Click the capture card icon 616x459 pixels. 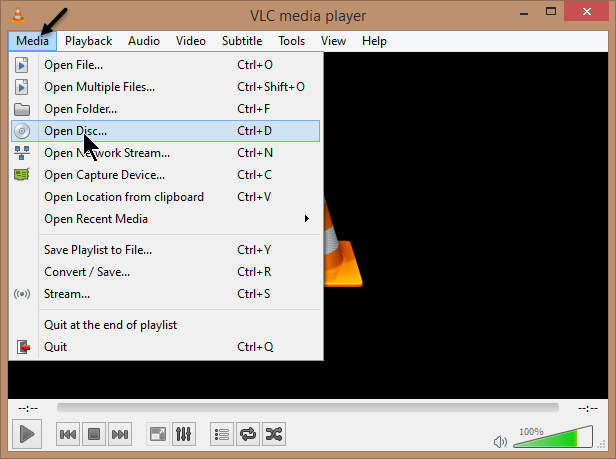[x=22, y=174]
